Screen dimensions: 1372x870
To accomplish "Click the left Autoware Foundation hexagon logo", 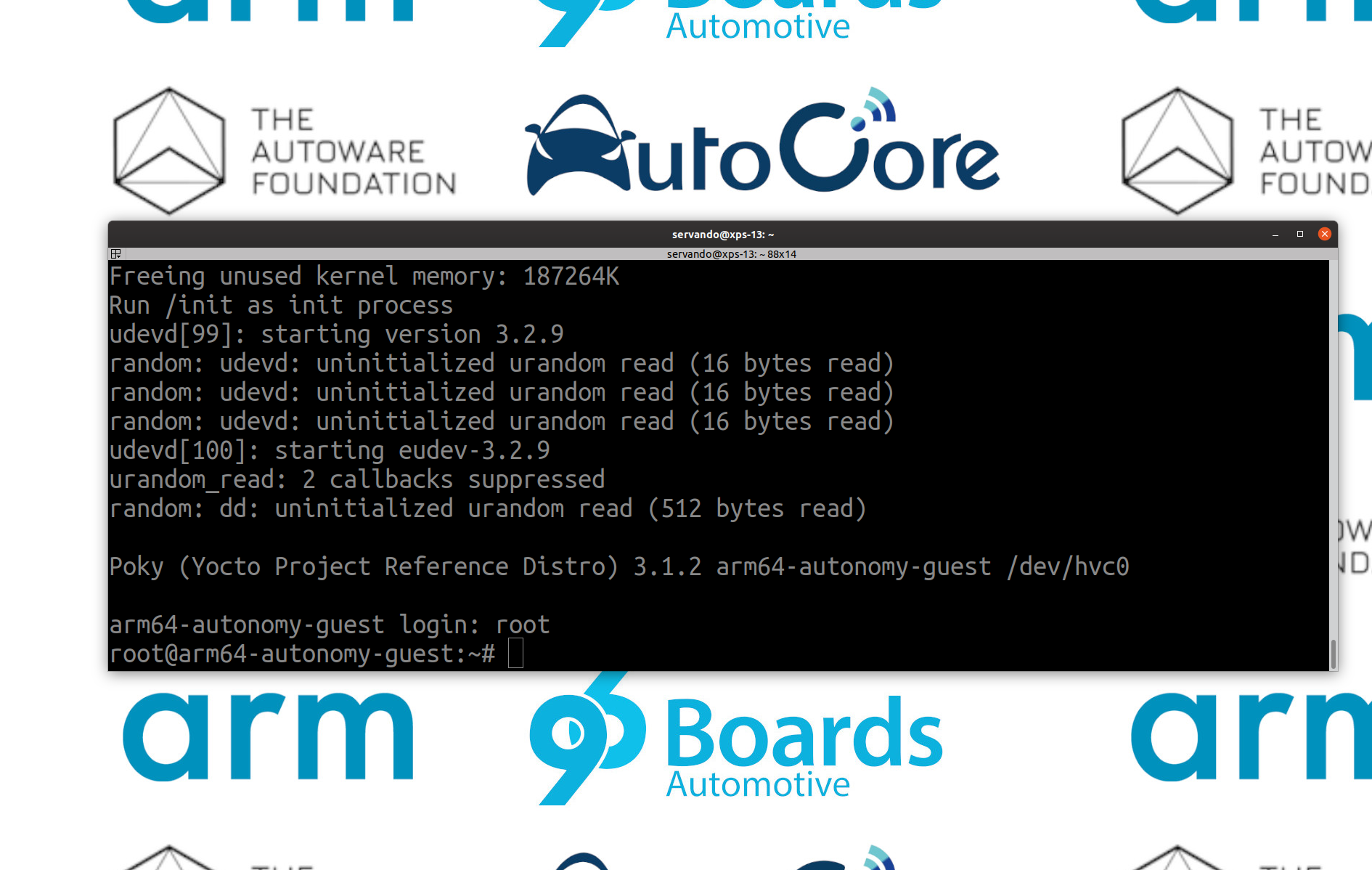I will point(169,151).
